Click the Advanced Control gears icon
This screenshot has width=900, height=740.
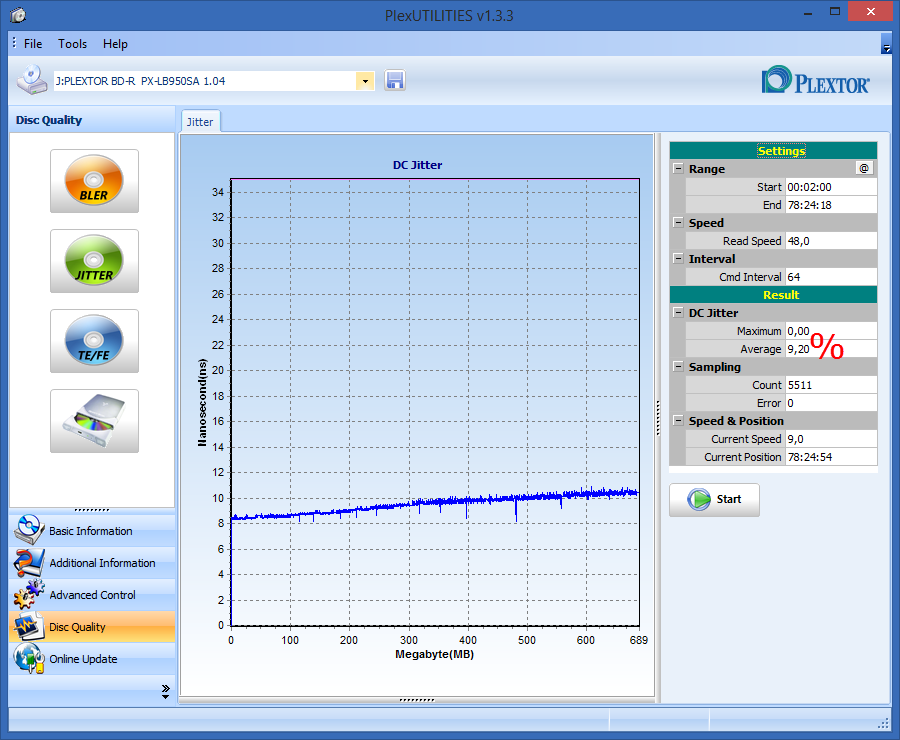pyautogui.click(x=29, y=594)
